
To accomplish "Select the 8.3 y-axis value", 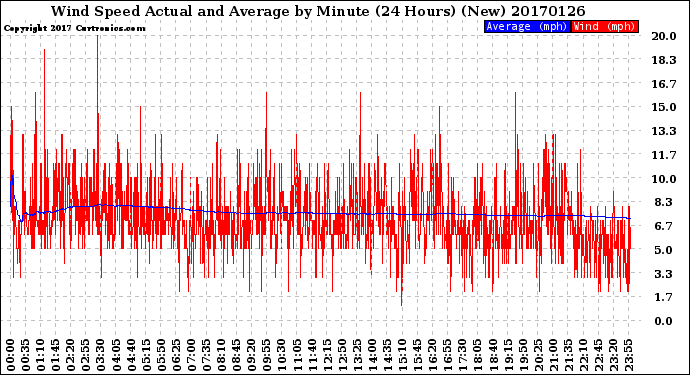I will pyautogui.click(x=664, y=202).
